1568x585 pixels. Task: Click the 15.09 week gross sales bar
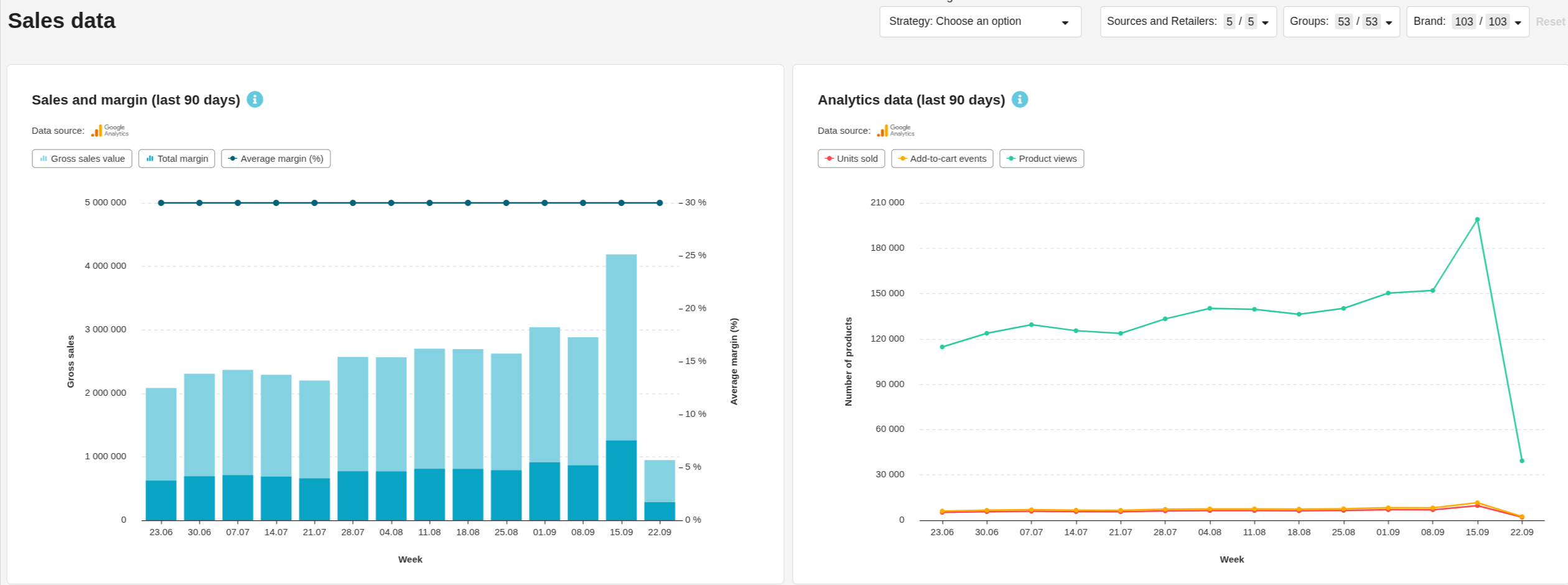[x=621, y=347]
